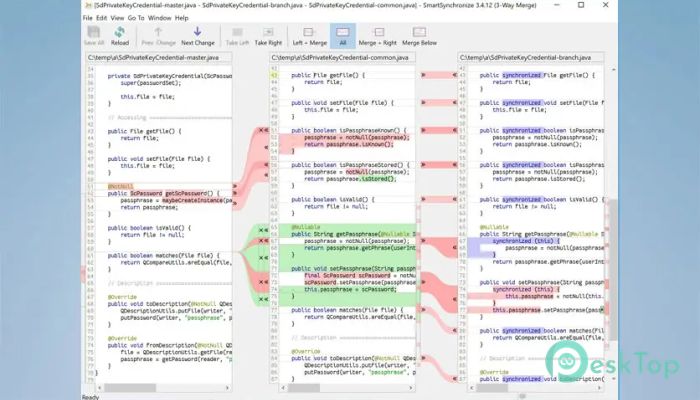The image size is (700, 400).
Task: Open the Go To menu
Action: (136, 18)
